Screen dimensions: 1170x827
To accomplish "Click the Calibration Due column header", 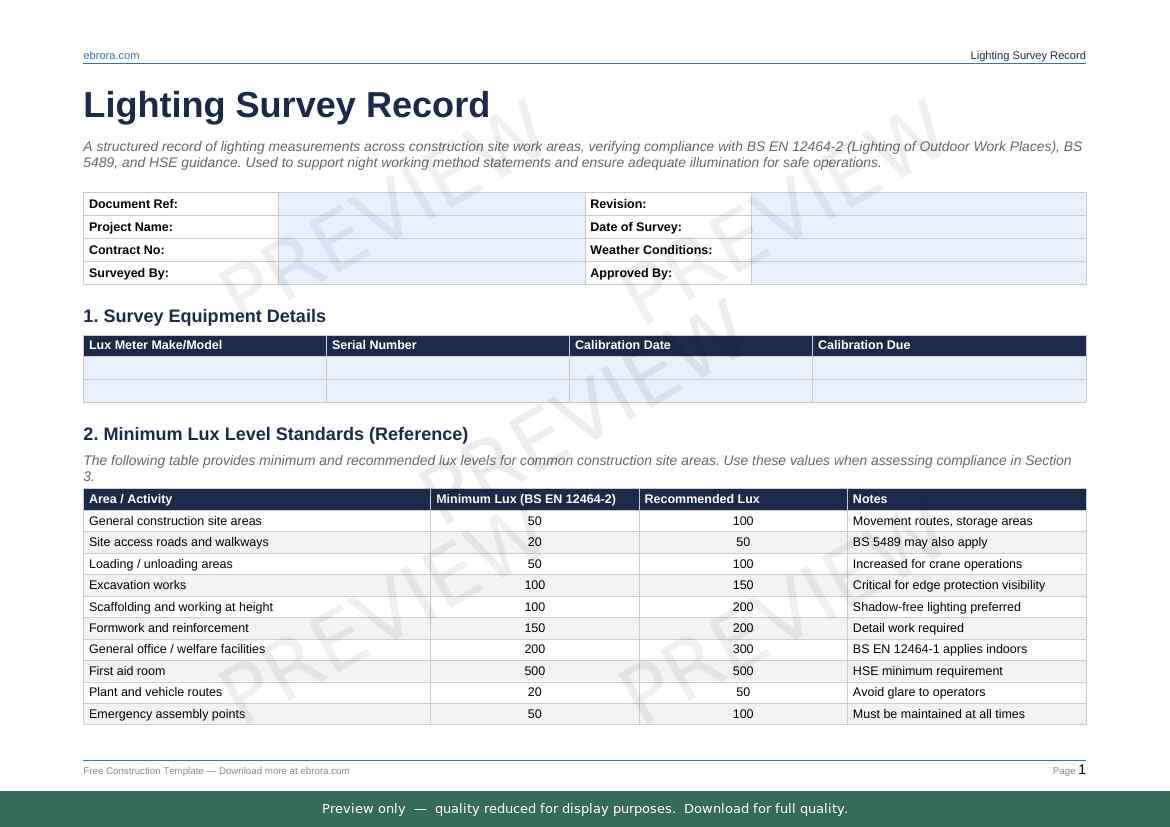I will click(864, 345).
